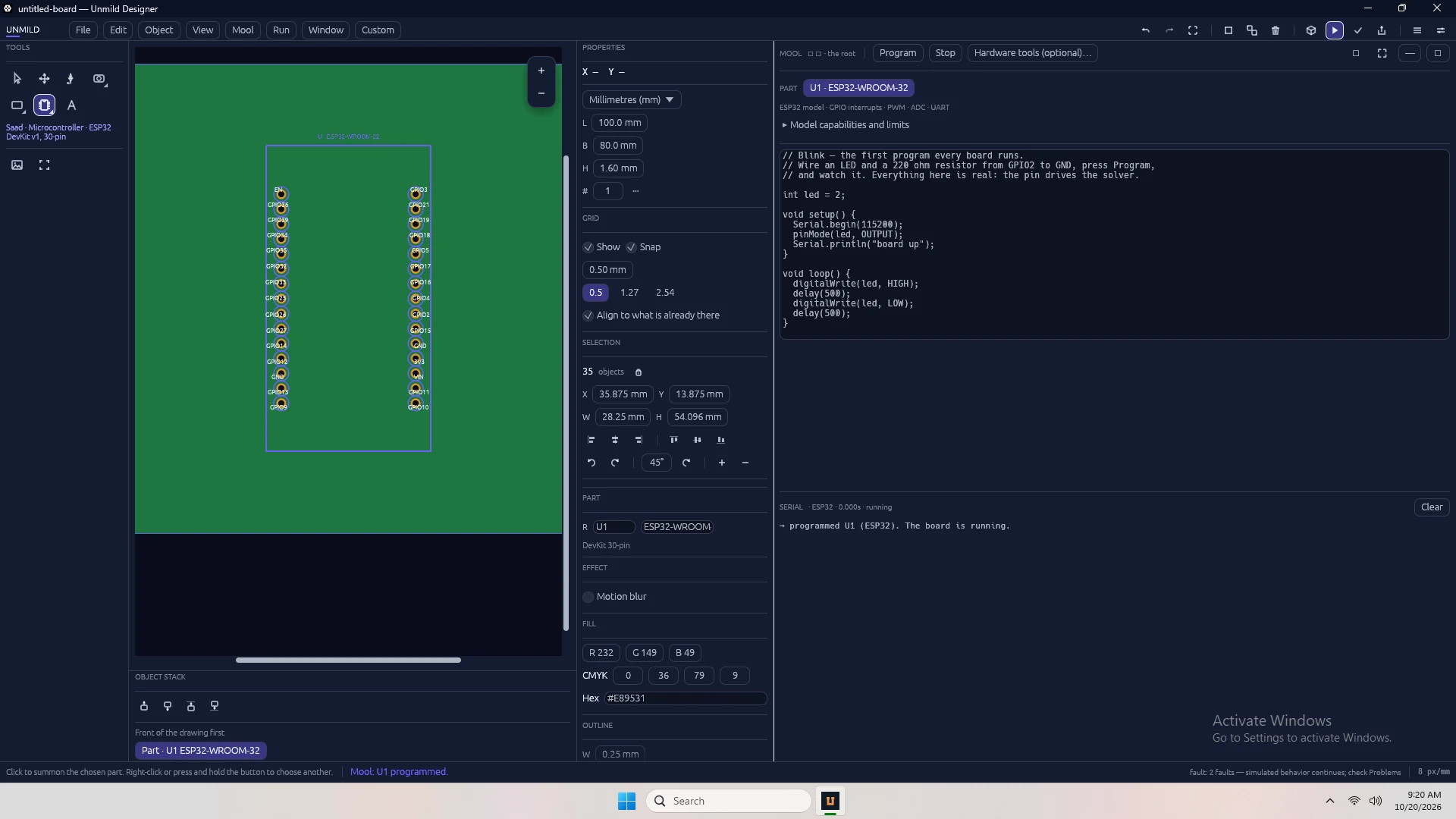The height and width of the screenshot is (819, 1456).
Task: Open the Object menu
Action: 158,30
